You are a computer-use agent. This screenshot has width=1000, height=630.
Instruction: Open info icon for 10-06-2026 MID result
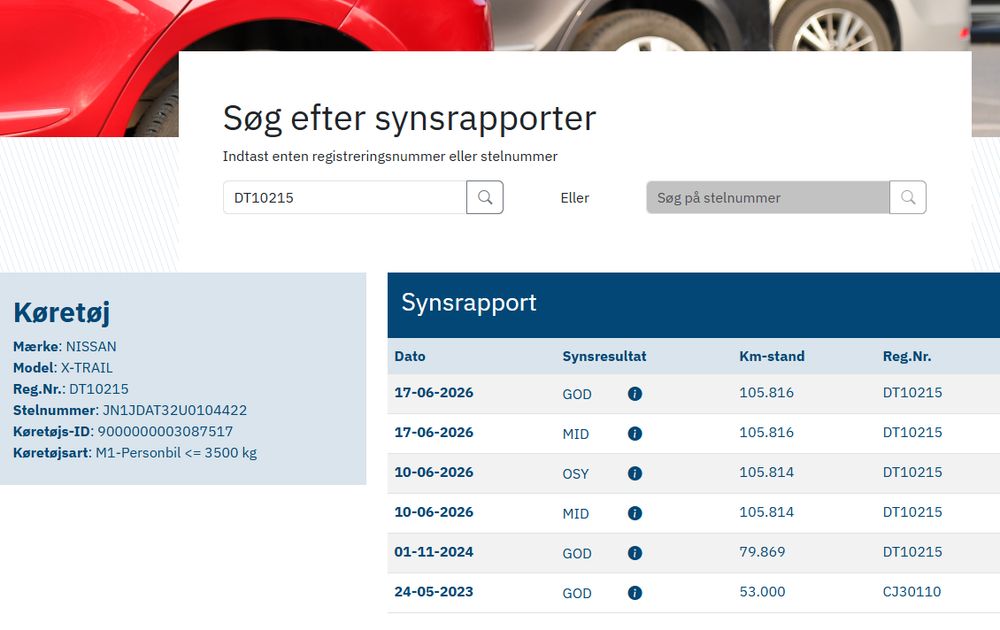click(x=635, y=513)
